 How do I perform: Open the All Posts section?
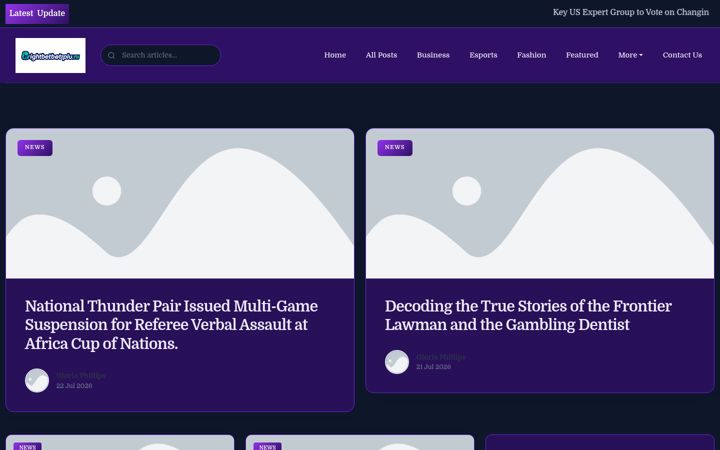tap(381, 55)
